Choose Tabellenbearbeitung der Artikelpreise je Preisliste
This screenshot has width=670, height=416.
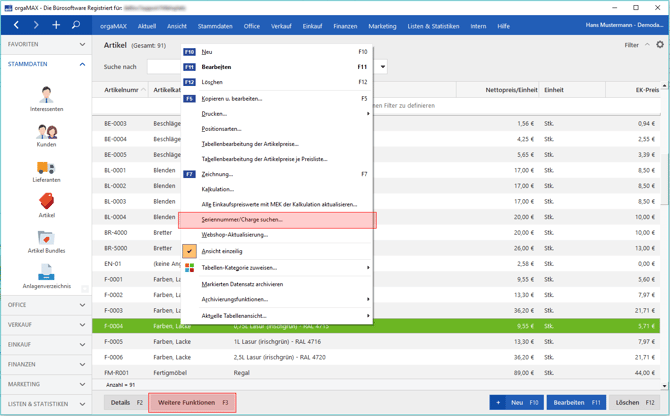click(277, 159)
